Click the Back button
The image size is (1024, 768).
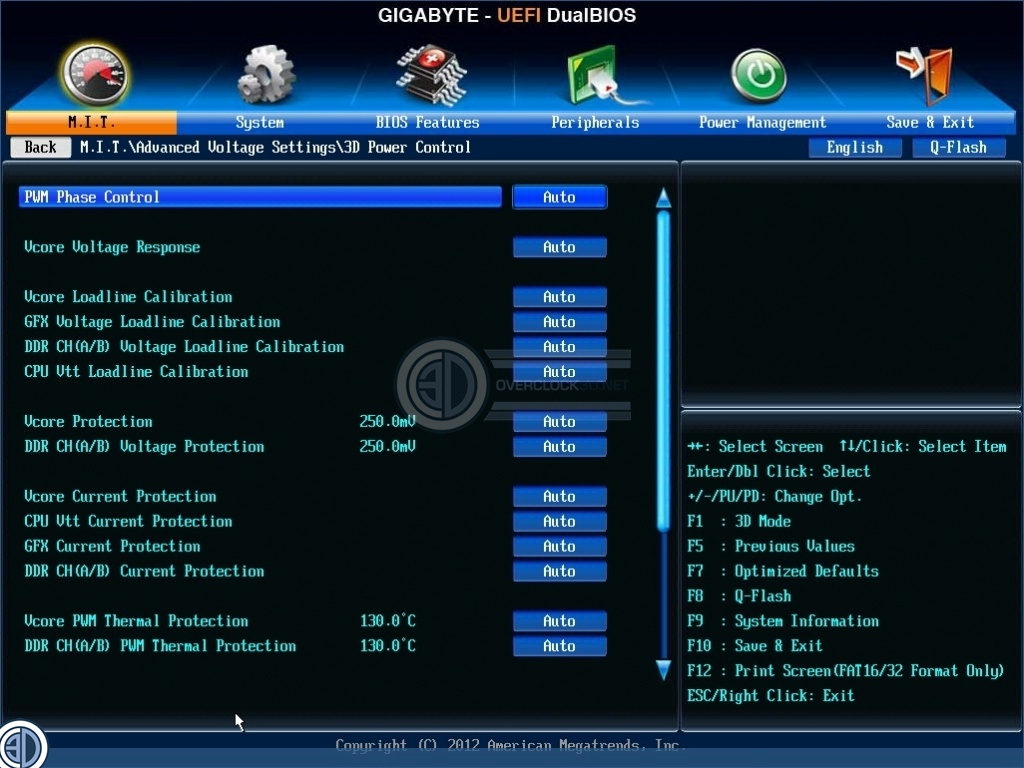pos(40,147)
